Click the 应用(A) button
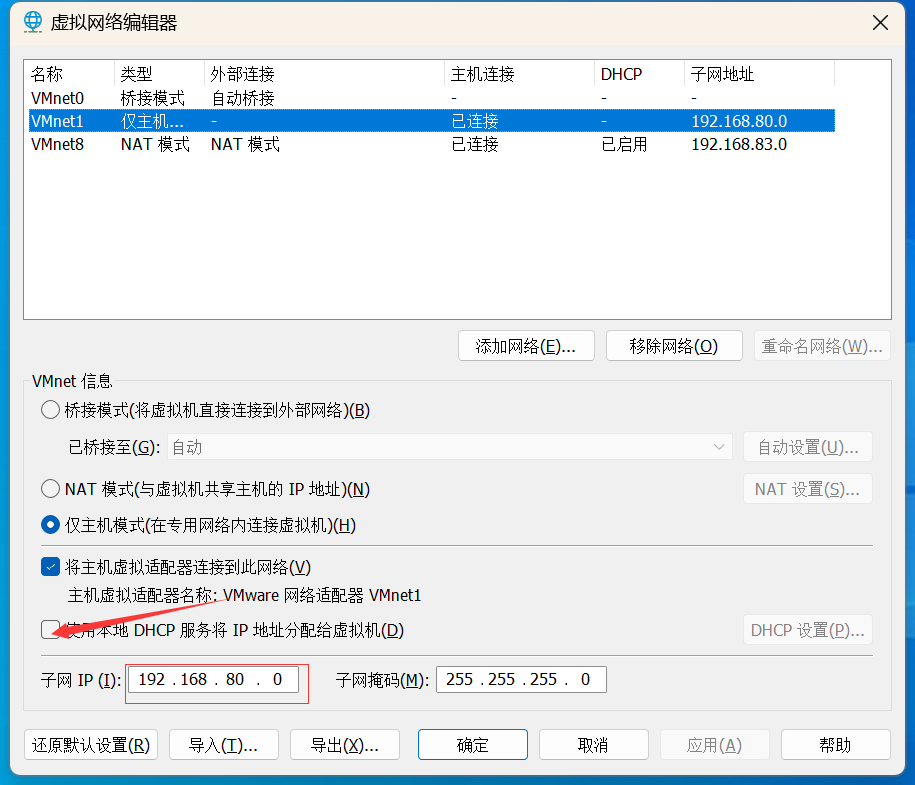This screenshot has height=785, width=915. coord(714,745)
